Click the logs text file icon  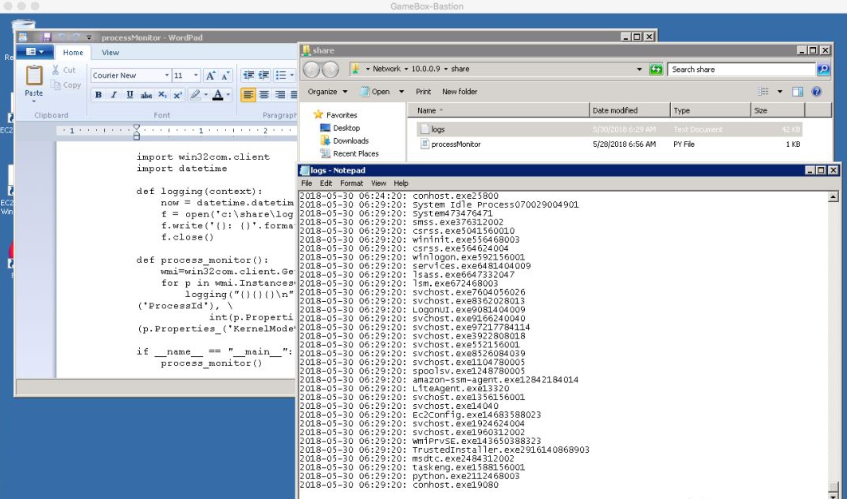click(x=425, y=129)
